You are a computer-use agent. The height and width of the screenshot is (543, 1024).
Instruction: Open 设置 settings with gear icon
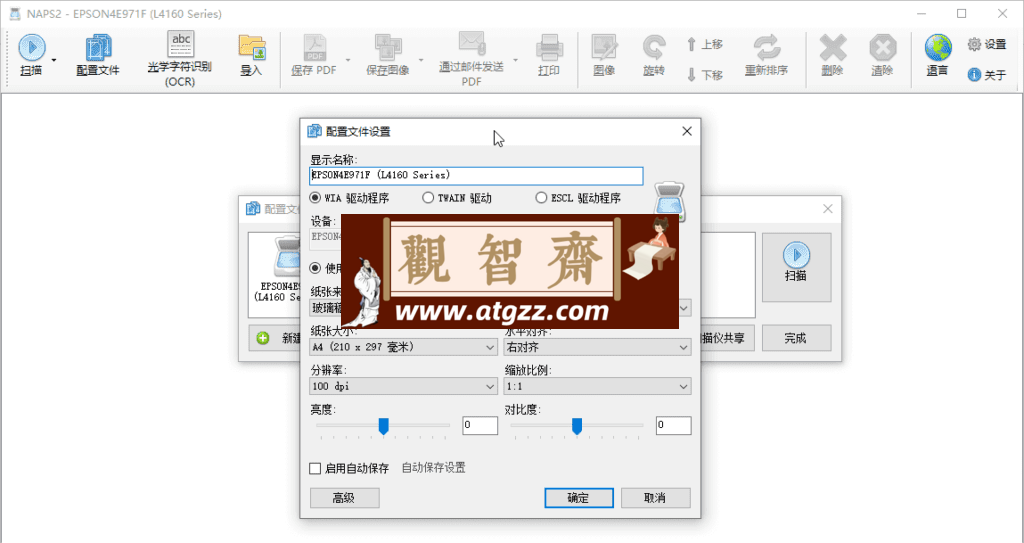(987, 44)
